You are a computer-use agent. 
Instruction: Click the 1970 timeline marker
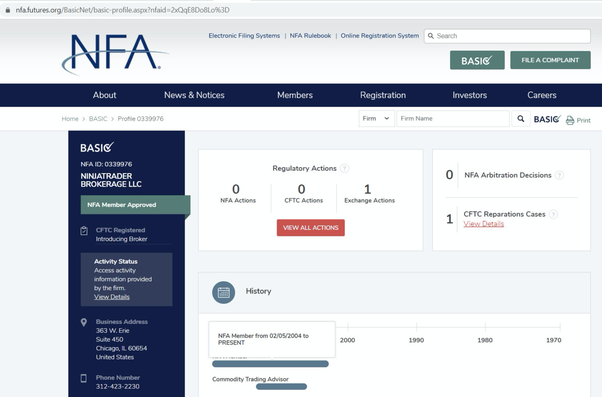(554, 340)
